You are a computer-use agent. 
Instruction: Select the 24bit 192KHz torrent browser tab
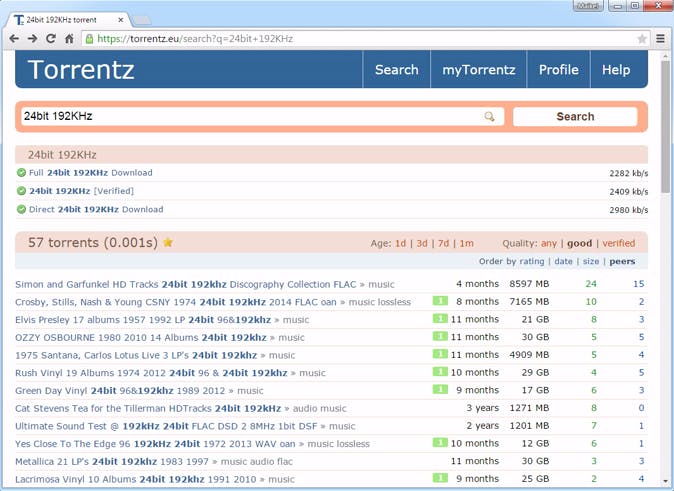pos(68,20)
